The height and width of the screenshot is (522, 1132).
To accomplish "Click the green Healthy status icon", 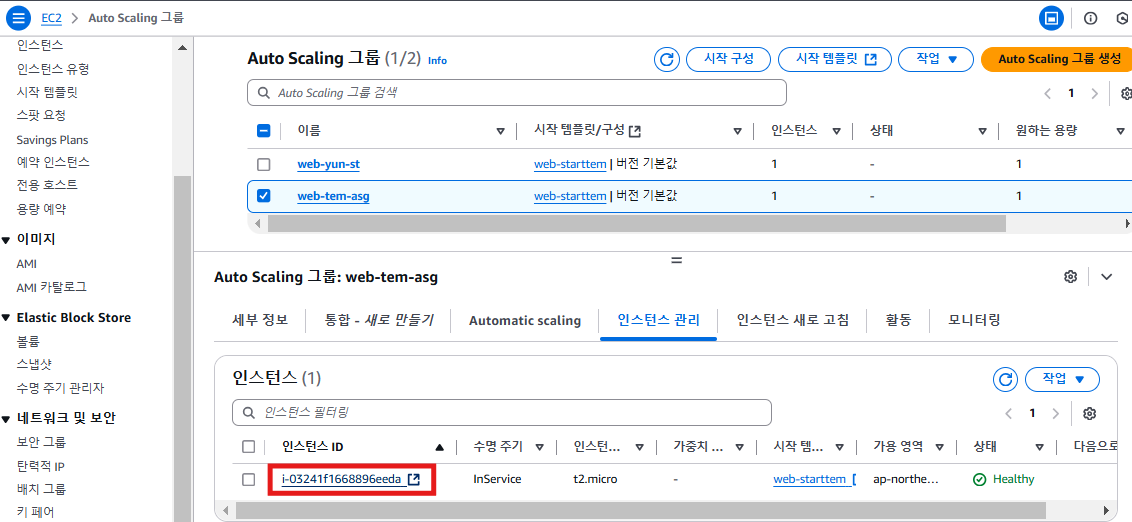I will click(x=980, y=479).
